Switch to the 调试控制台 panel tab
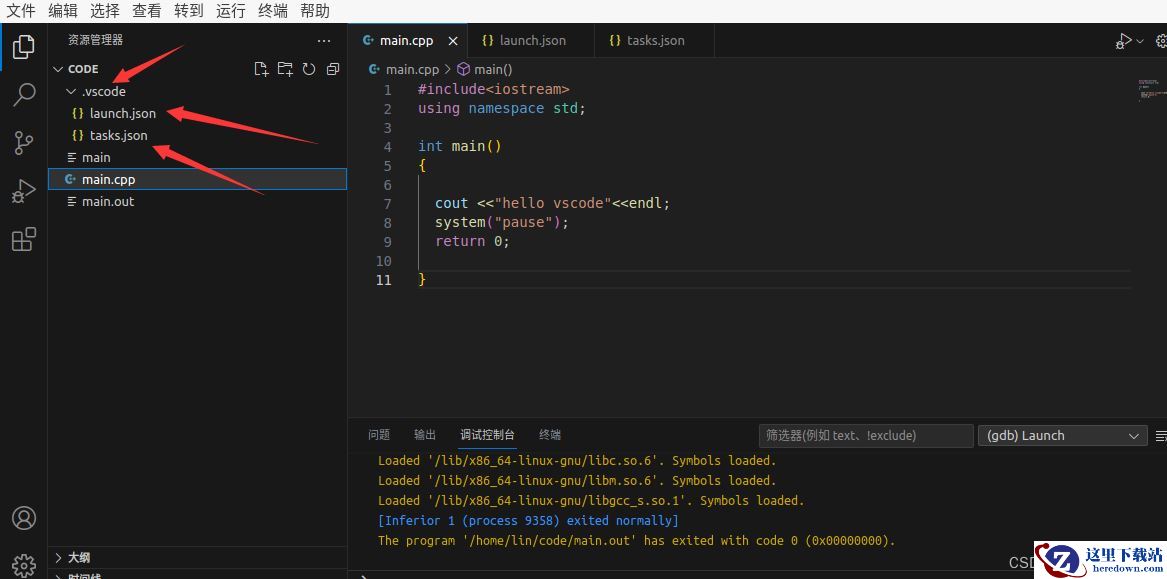This screenshot has height=579, width=1167. pos(487,435)
